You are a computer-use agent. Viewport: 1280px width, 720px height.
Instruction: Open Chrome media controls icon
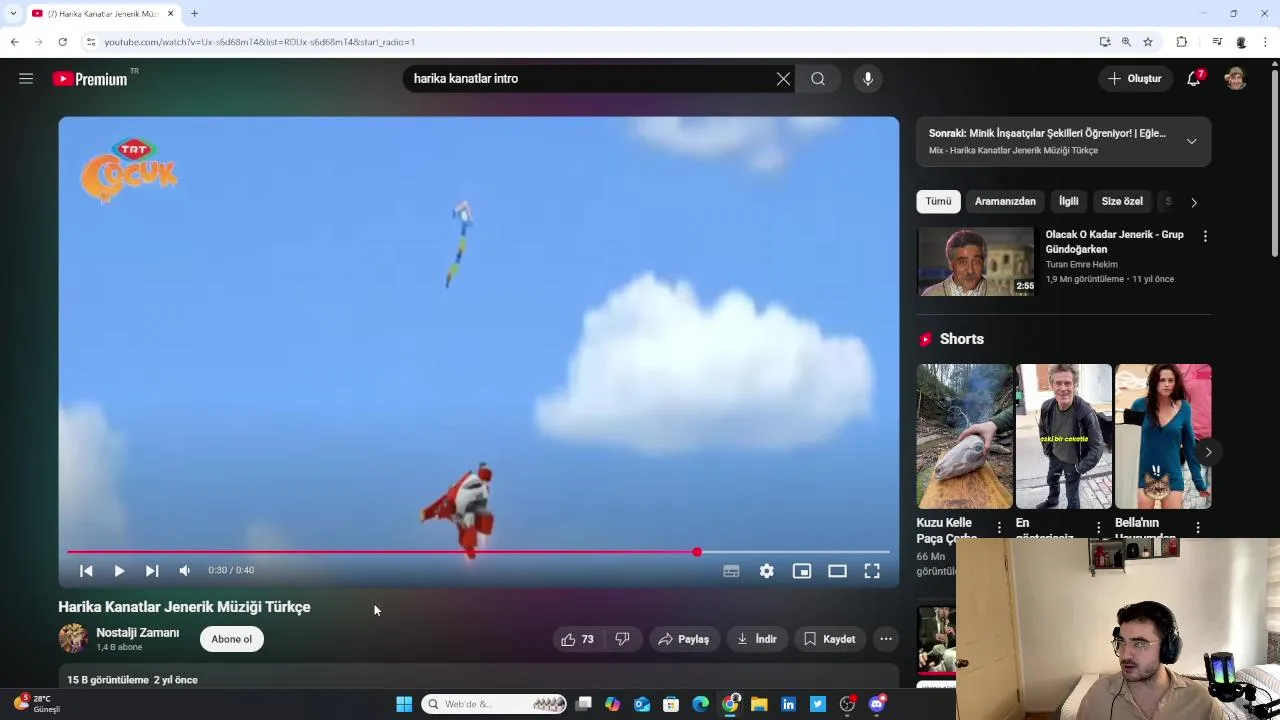pyautogui.click(x=1217, y=42)
